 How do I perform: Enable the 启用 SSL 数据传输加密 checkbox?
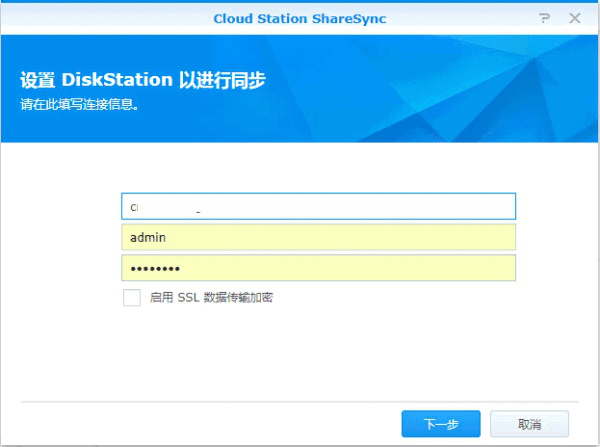[132, 297]
